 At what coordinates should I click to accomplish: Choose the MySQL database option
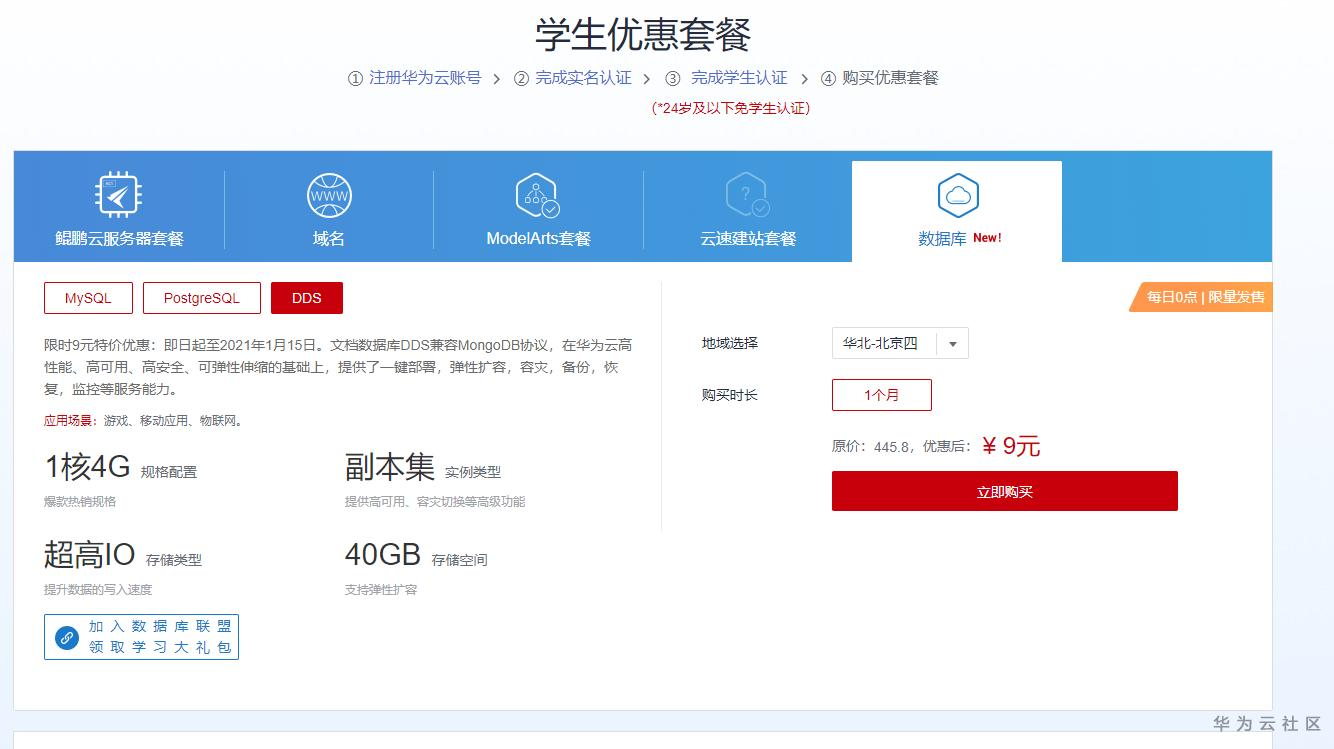click(88, 298)
